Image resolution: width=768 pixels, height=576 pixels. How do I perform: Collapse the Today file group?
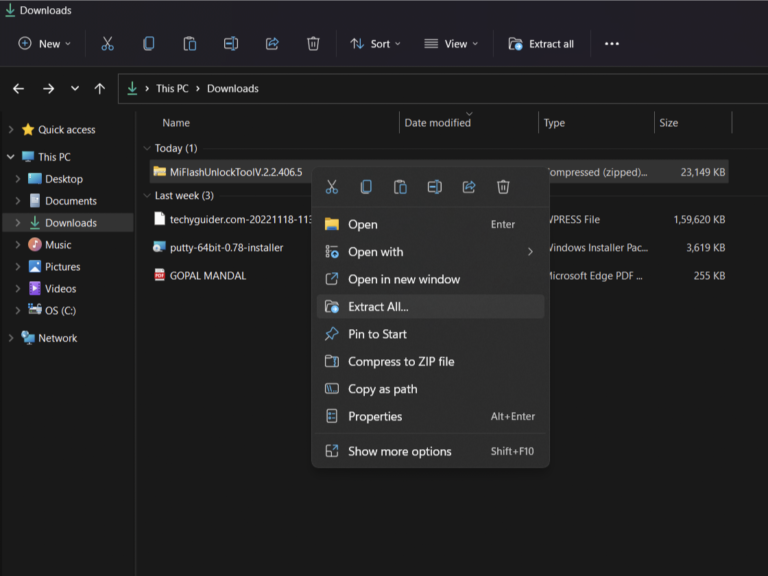(x=147, y=148)
